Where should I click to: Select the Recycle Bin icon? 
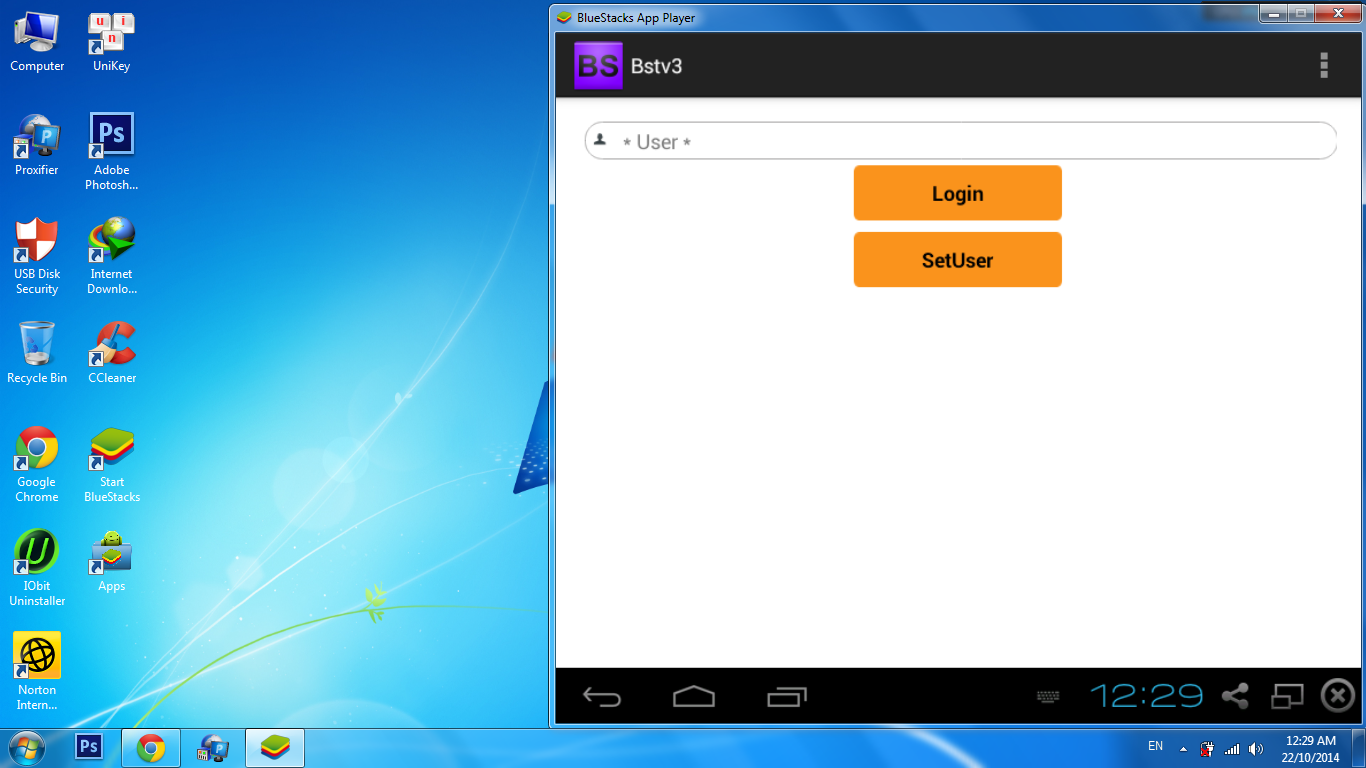point(37,353)
